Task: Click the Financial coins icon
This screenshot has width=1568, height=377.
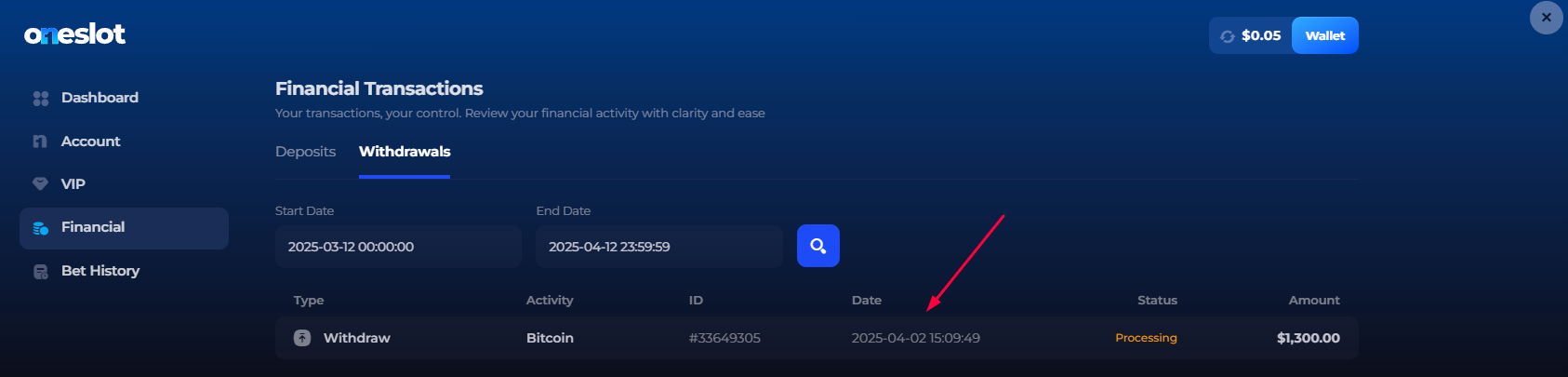Action: point(40,228)
